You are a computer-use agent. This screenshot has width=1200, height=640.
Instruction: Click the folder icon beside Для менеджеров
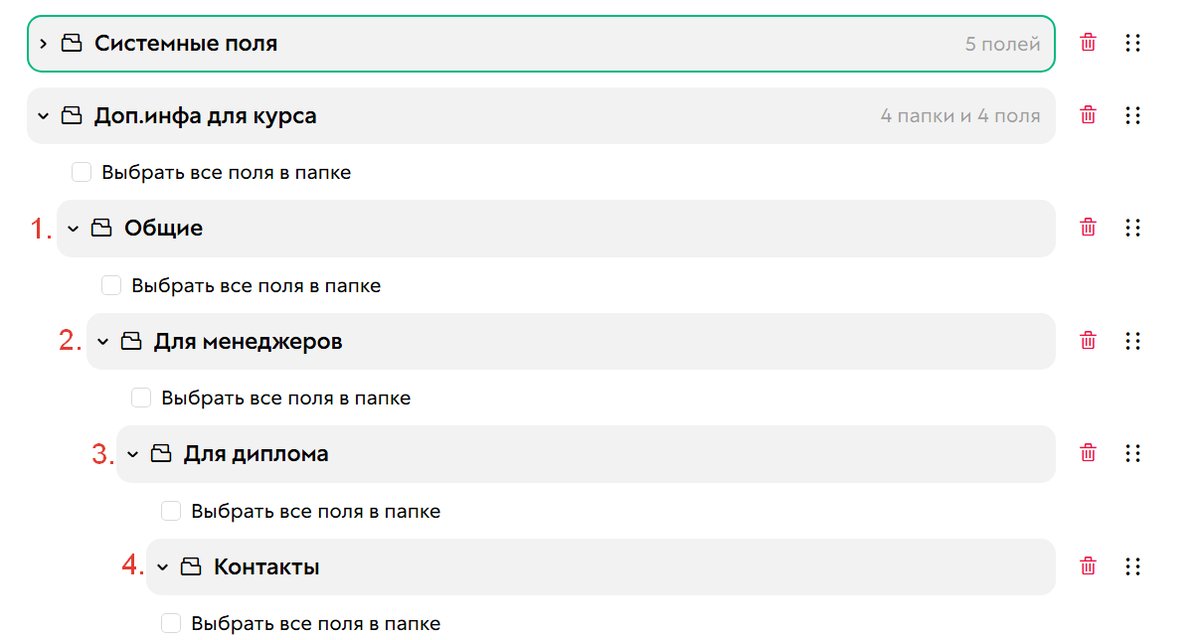(x=131, y=341)
